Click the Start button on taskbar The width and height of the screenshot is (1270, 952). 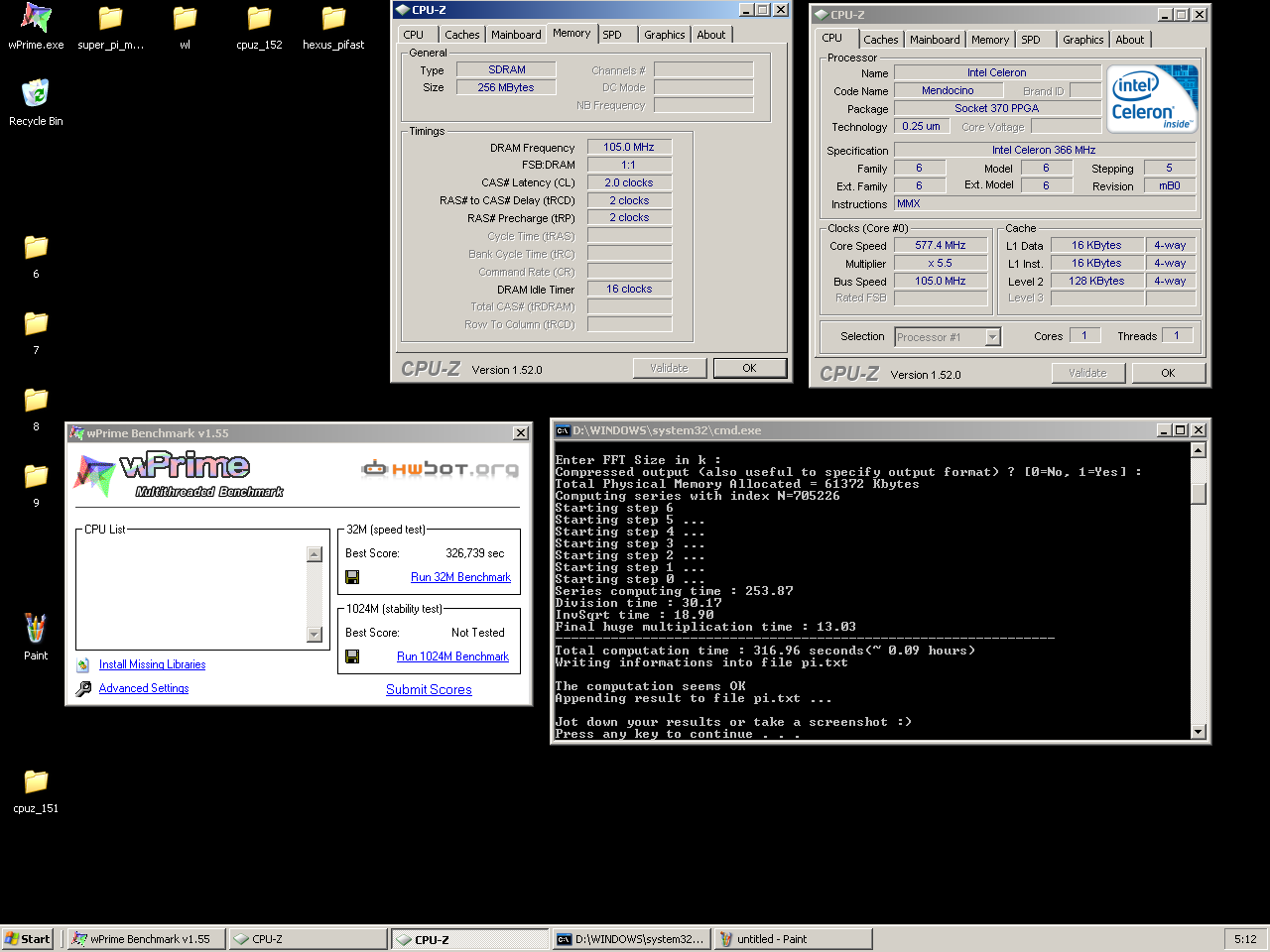coord(27,939)
